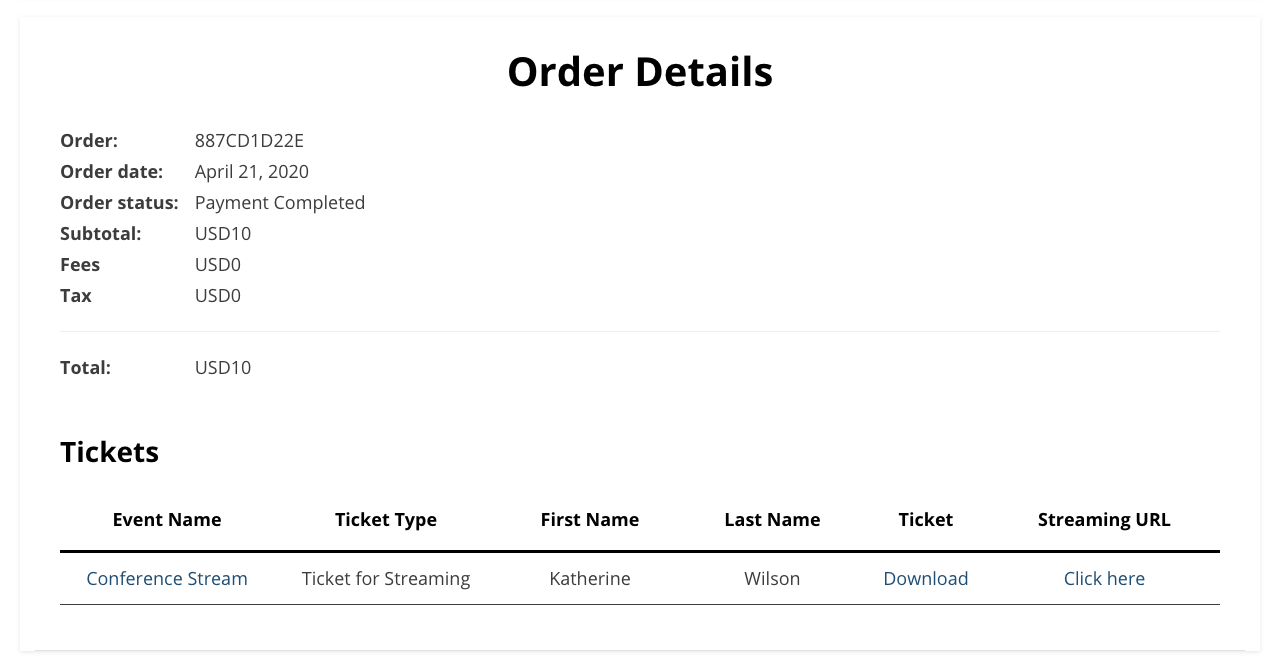Open the Conference Stream event page
The width and height of the screenshot is (1279, 666).
(x=166, y=578)
